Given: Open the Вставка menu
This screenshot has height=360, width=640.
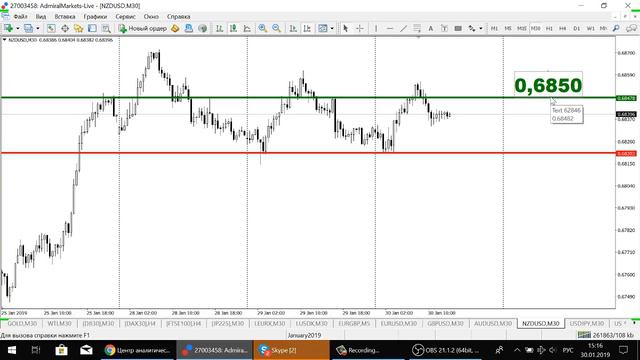Looking at the screenshot, I should click(x=65, y=17).
